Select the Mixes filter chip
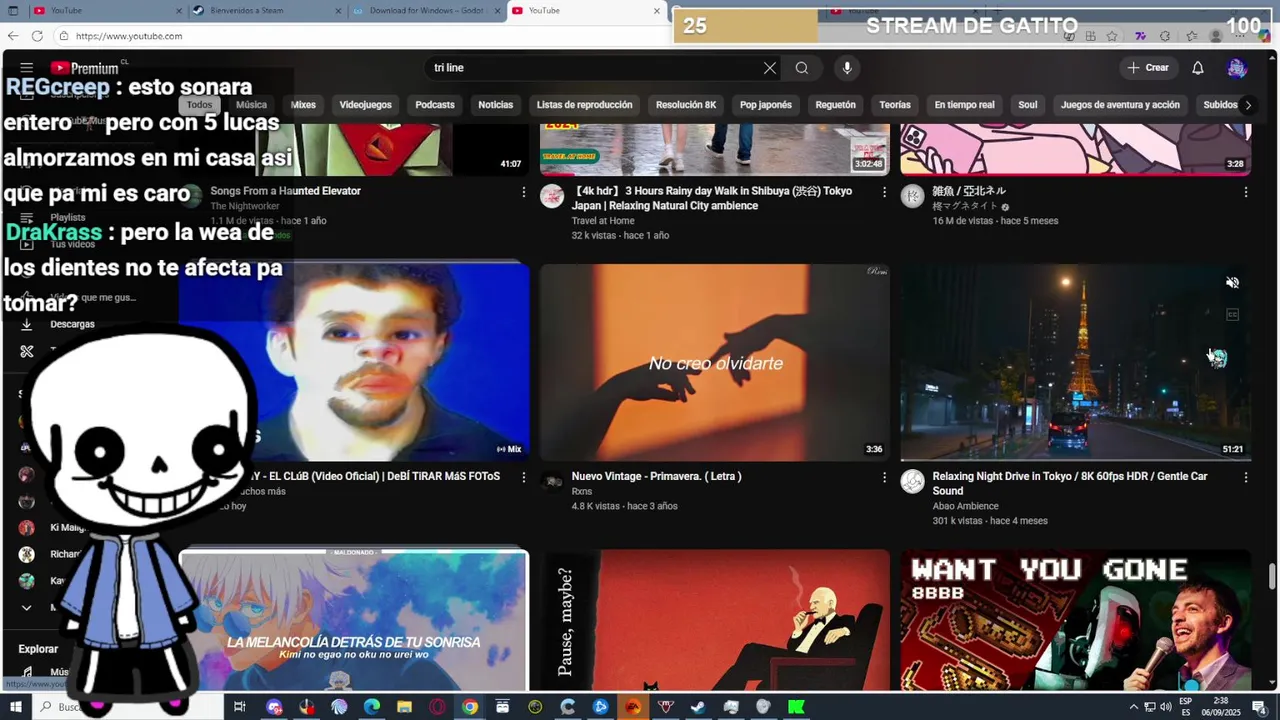The height and width of the screenshot is (720, 1280). coord(303,105)
